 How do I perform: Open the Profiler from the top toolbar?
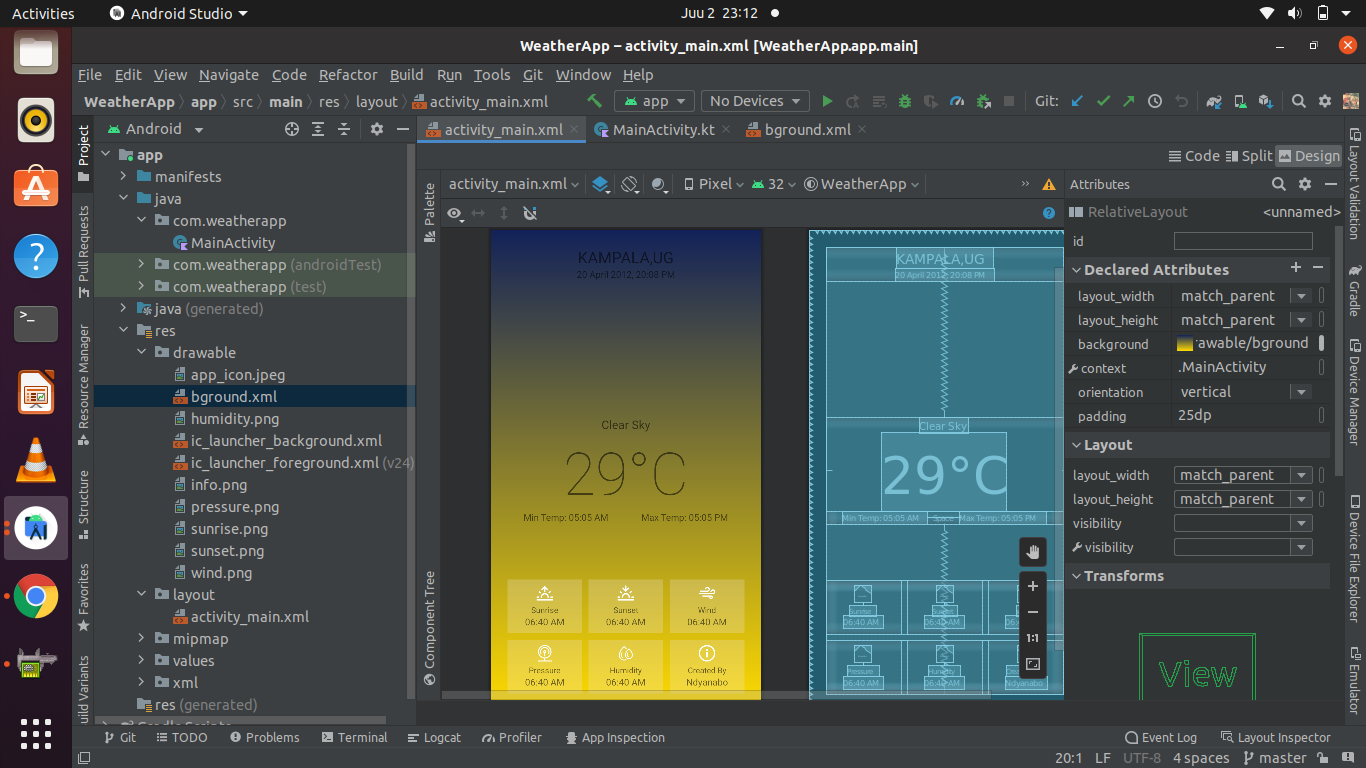click(x=956, y=101)
